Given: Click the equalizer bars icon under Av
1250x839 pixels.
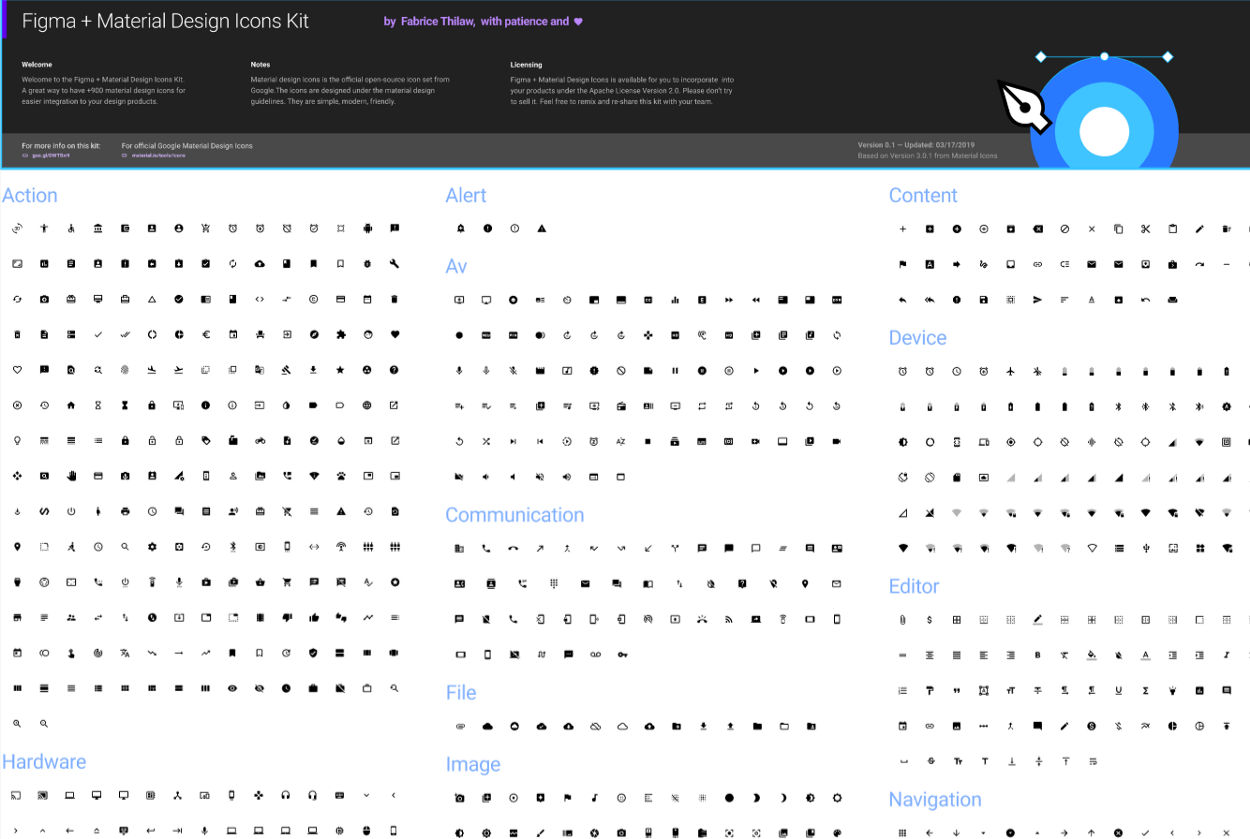Looking at the screenshot, I should [x=675, y=300].
